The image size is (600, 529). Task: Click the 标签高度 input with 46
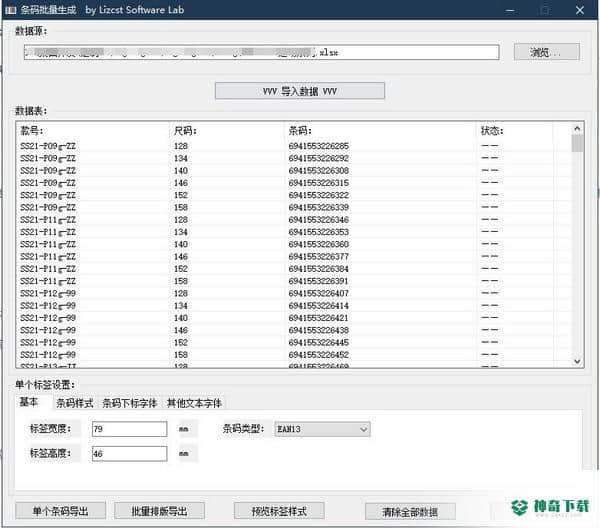pos(129,454)
